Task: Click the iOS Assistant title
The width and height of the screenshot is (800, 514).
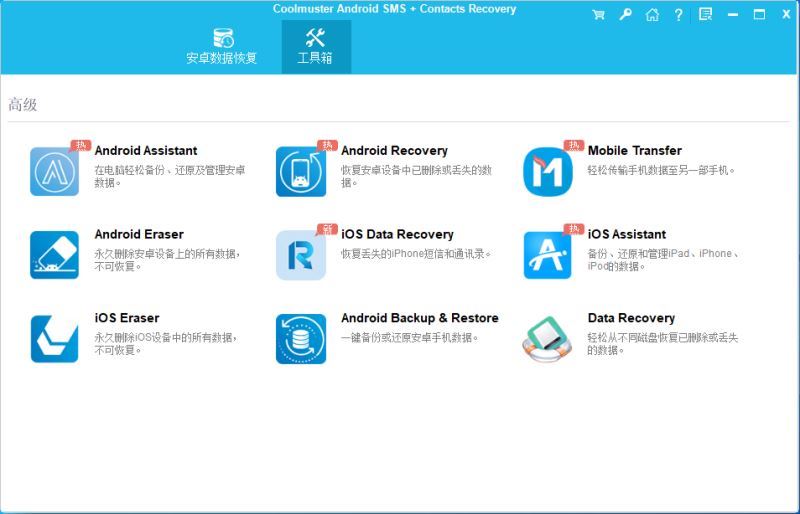Action: tap(627, 234)
